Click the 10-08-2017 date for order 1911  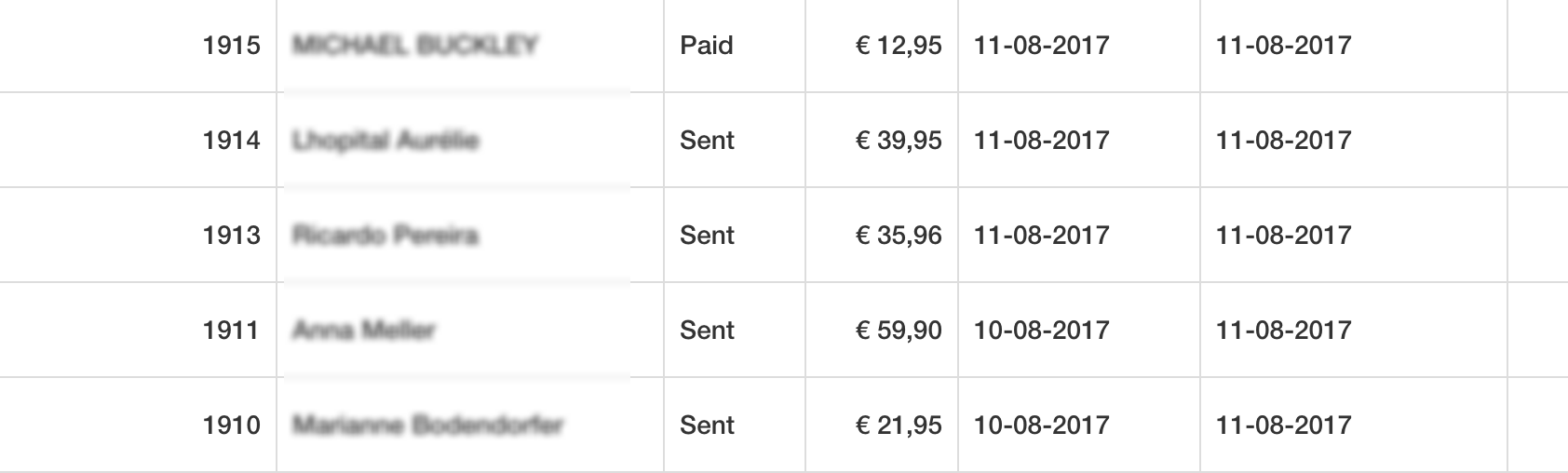pos(1041,330)
